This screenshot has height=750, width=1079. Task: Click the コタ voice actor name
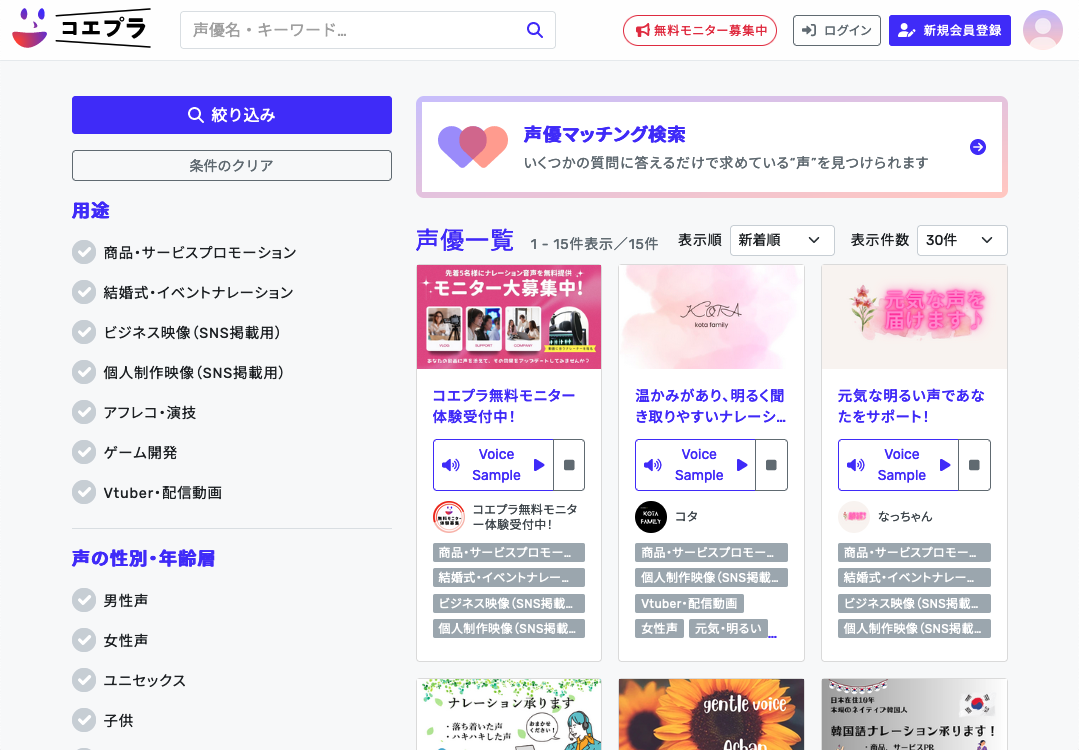686,516
